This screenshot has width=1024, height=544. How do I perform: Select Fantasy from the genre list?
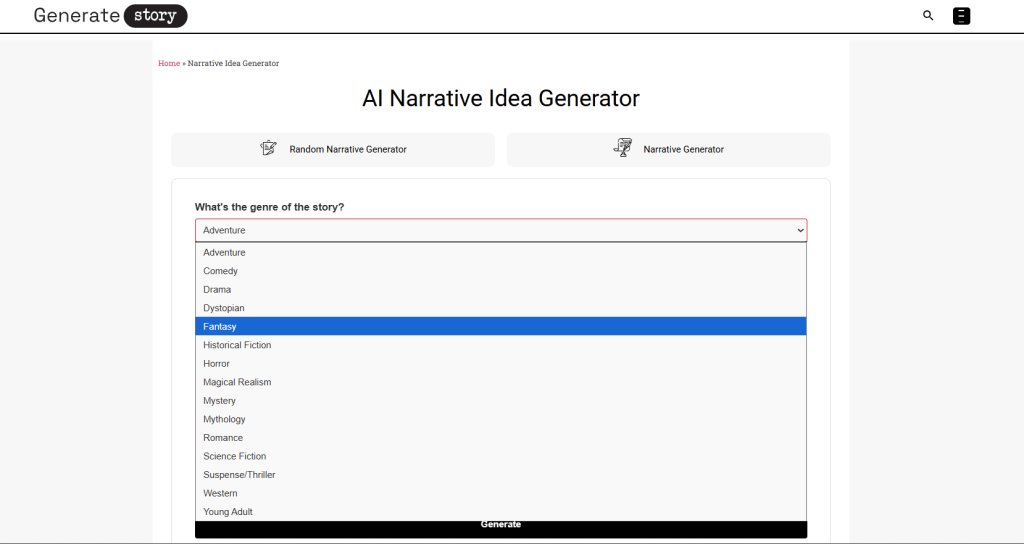click(x=220, y=327)
